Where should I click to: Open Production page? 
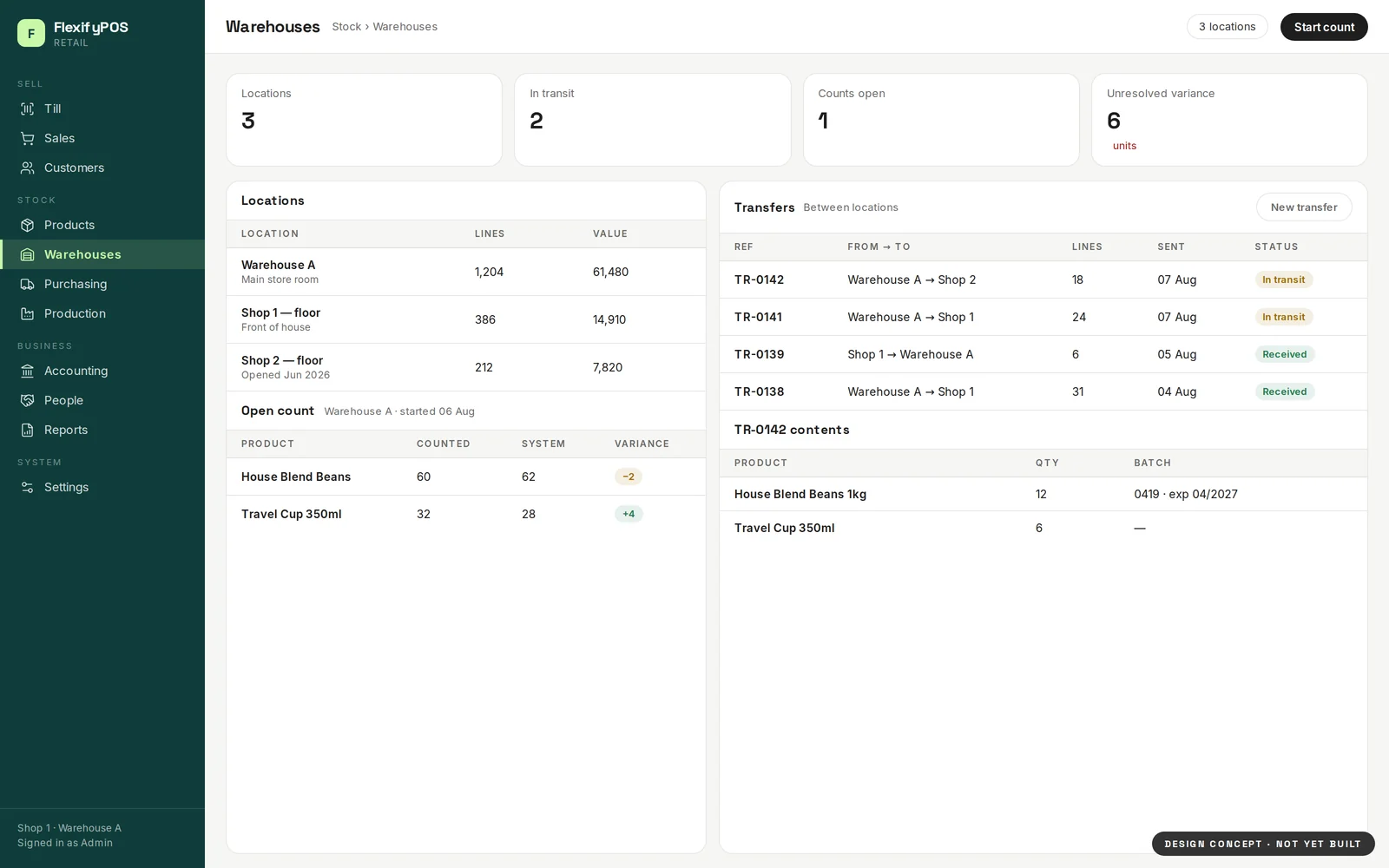click(102, 313)
